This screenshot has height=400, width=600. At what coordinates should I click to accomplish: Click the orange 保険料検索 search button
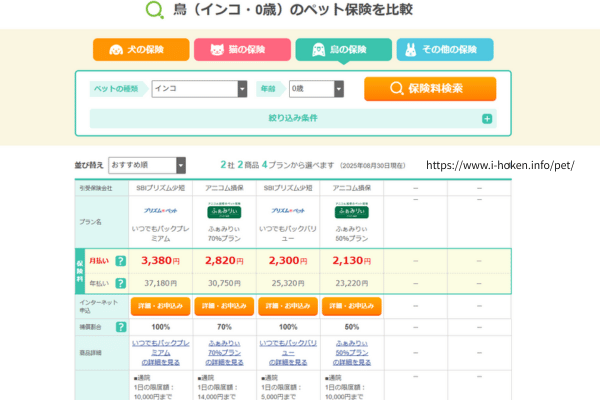[429, 89]
